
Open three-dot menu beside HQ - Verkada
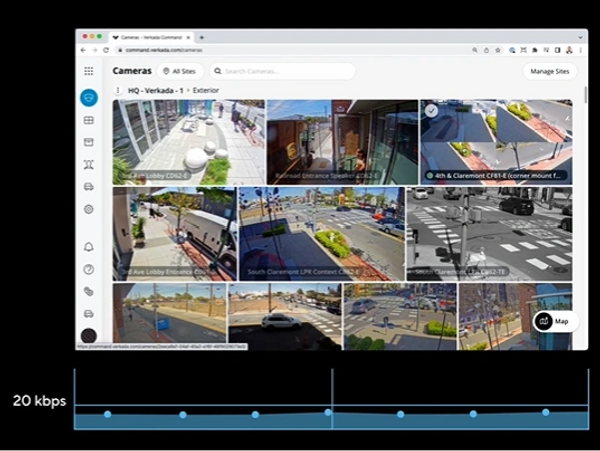(x=118, y=90)
